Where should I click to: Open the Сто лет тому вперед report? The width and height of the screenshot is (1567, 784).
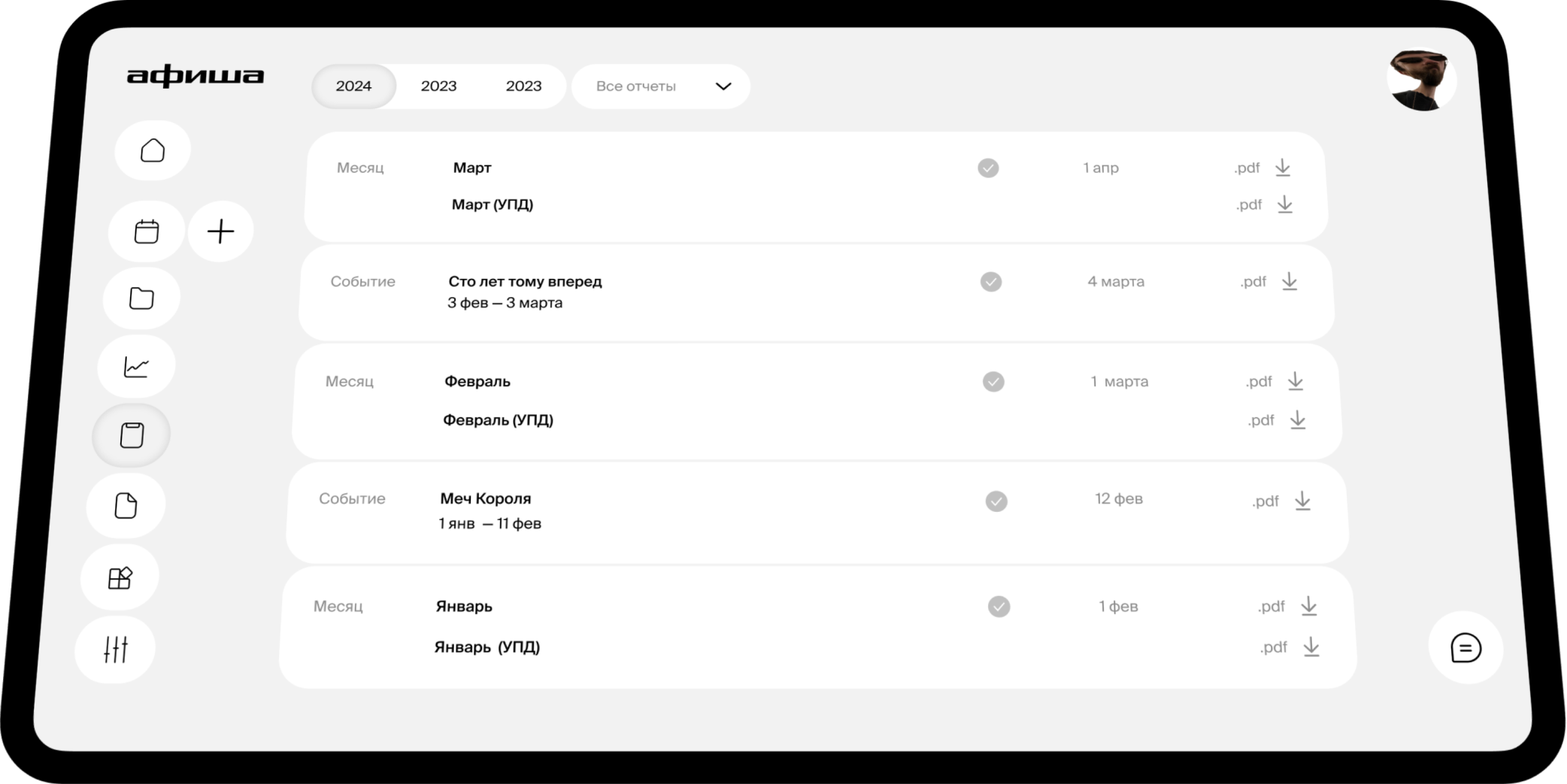pos(525,282)
